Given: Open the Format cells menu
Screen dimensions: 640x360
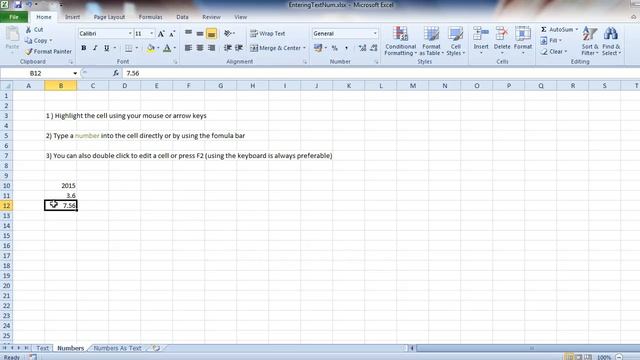Looking at the screenshot, I should pyautogui.click(x=523, y=41).
